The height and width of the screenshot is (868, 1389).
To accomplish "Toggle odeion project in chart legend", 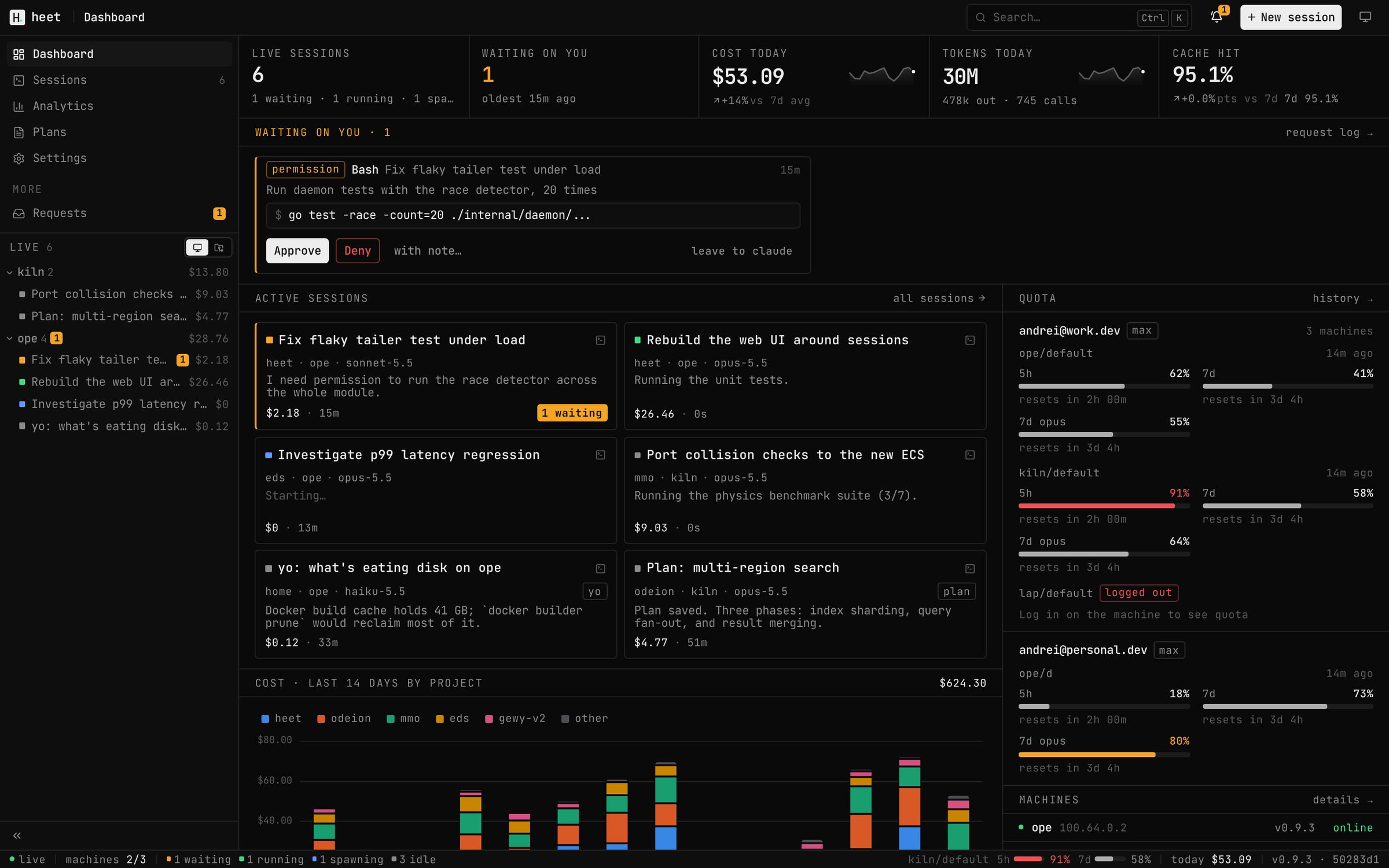I will tap(344, 719).
